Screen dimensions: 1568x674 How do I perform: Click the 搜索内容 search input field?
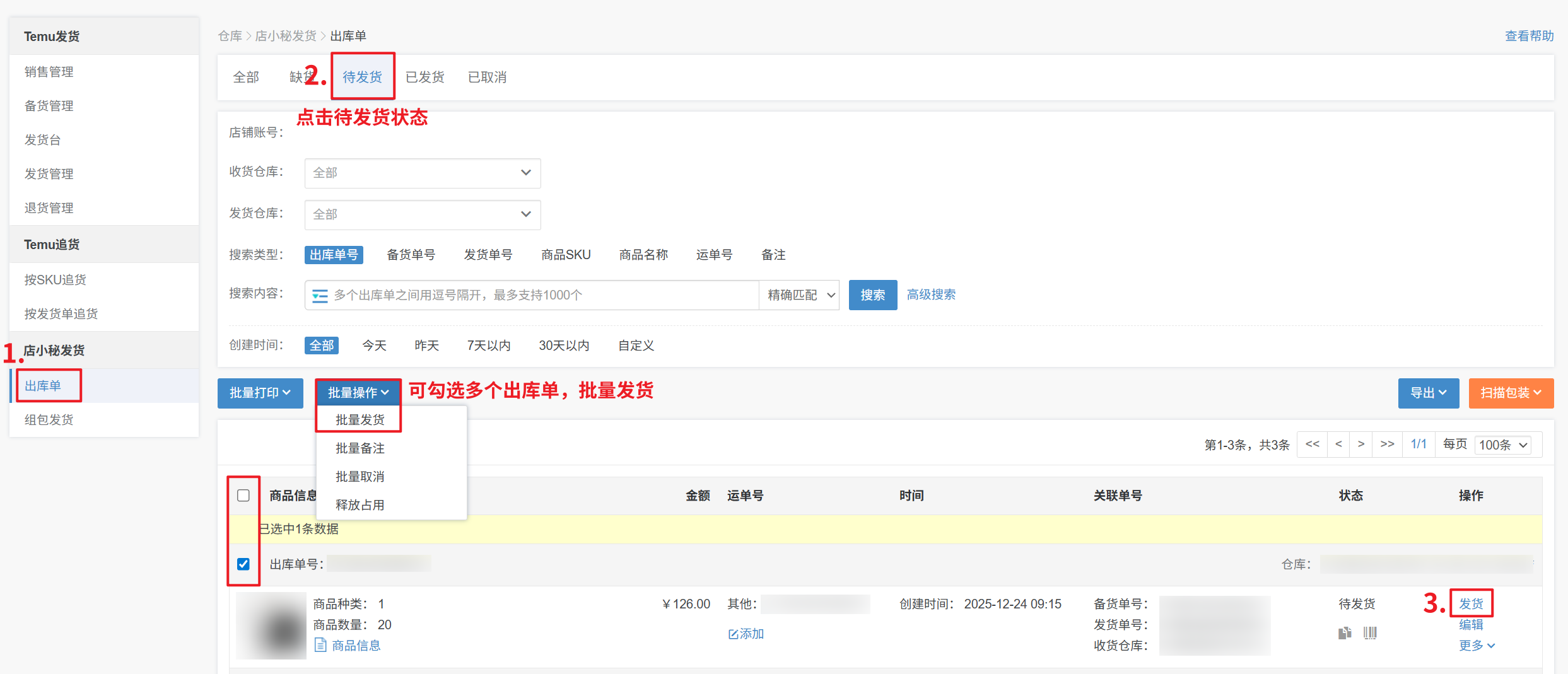(542, 295)
